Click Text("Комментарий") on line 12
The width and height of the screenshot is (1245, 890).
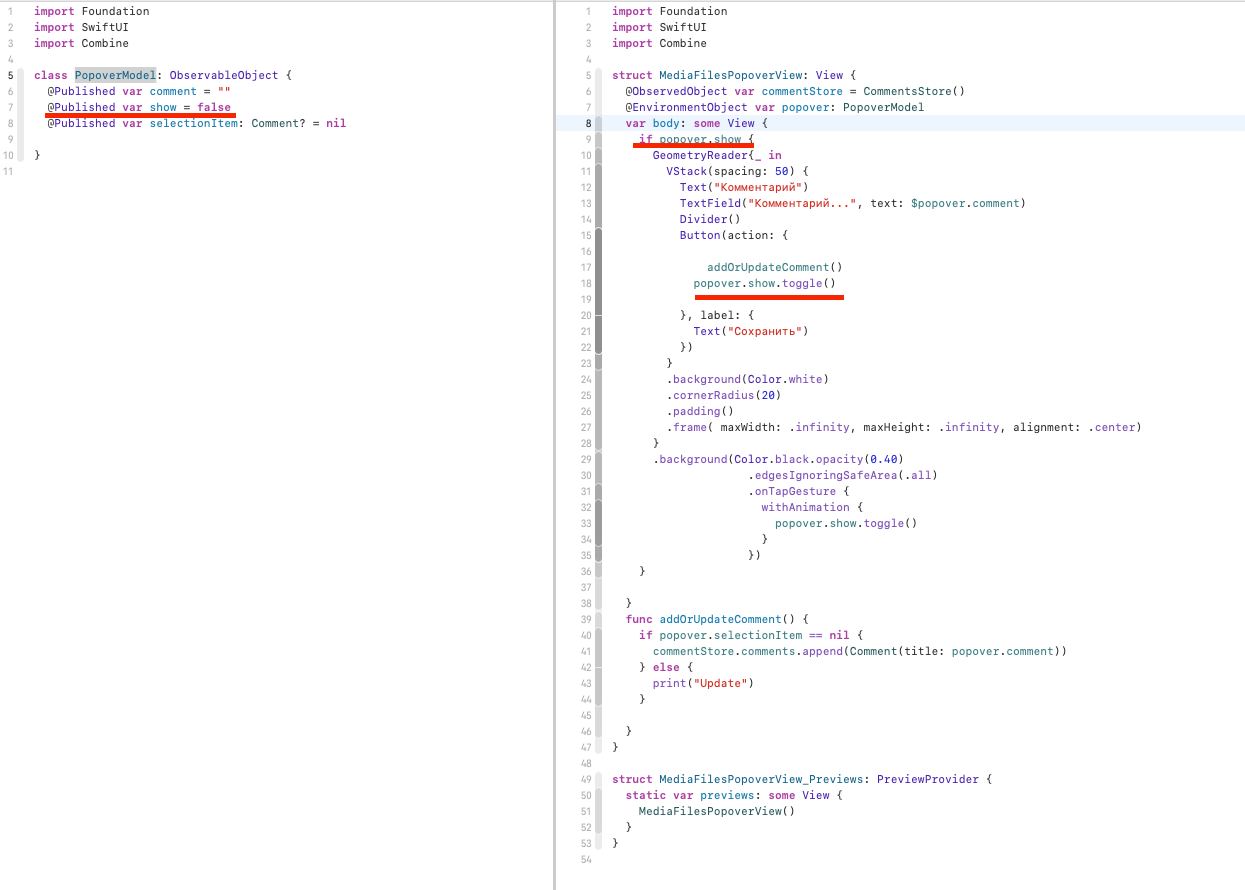coord(744,187)
